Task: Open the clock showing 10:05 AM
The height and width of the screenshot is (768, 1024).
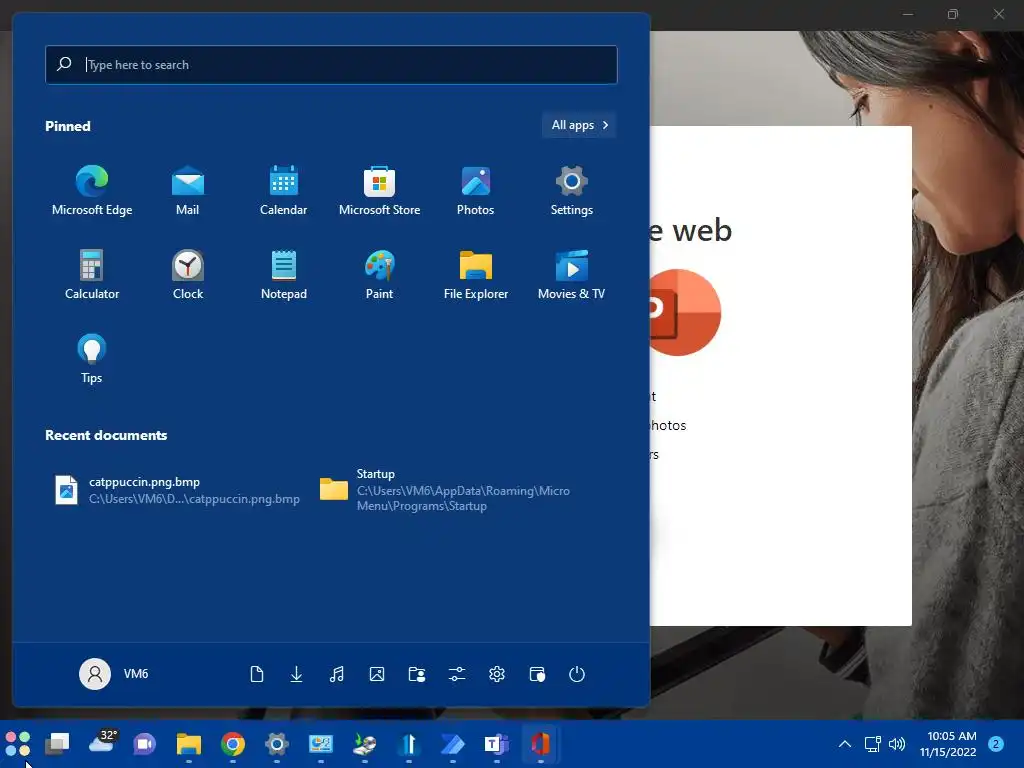Action: click(x=949, y=744)
